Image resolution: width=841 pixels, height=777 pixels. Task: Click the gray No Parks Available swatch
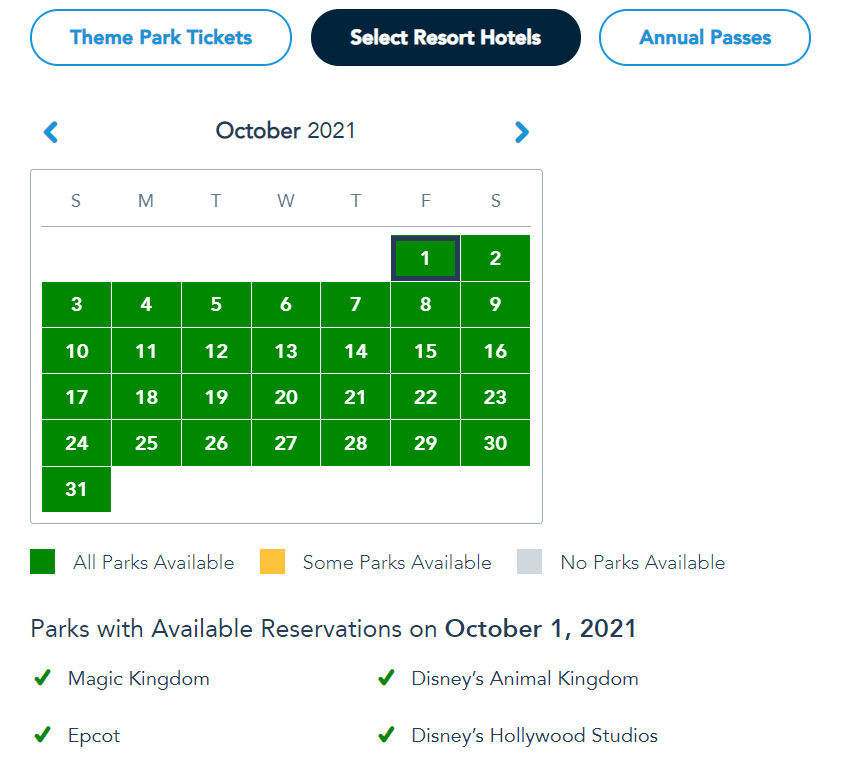click(x=530, y=562)
